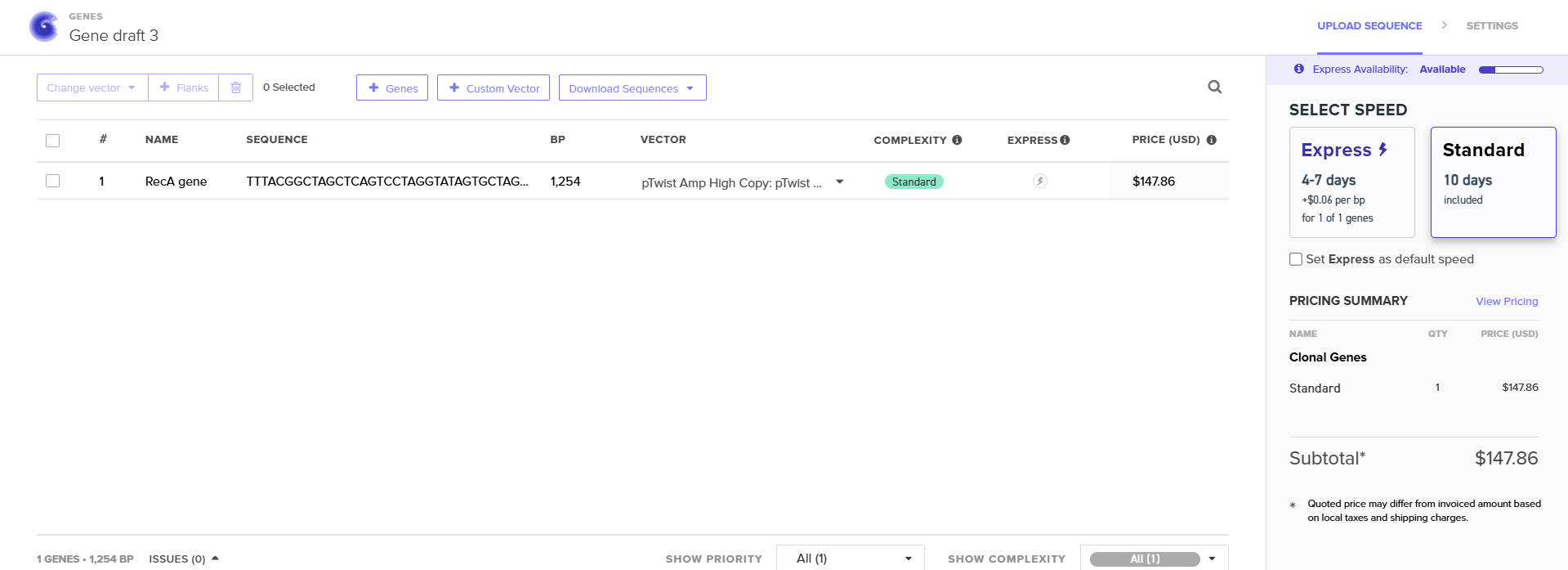Select the Standard 10 days speed card
Screen dimensions: 1568x570
click(1494, 182)
